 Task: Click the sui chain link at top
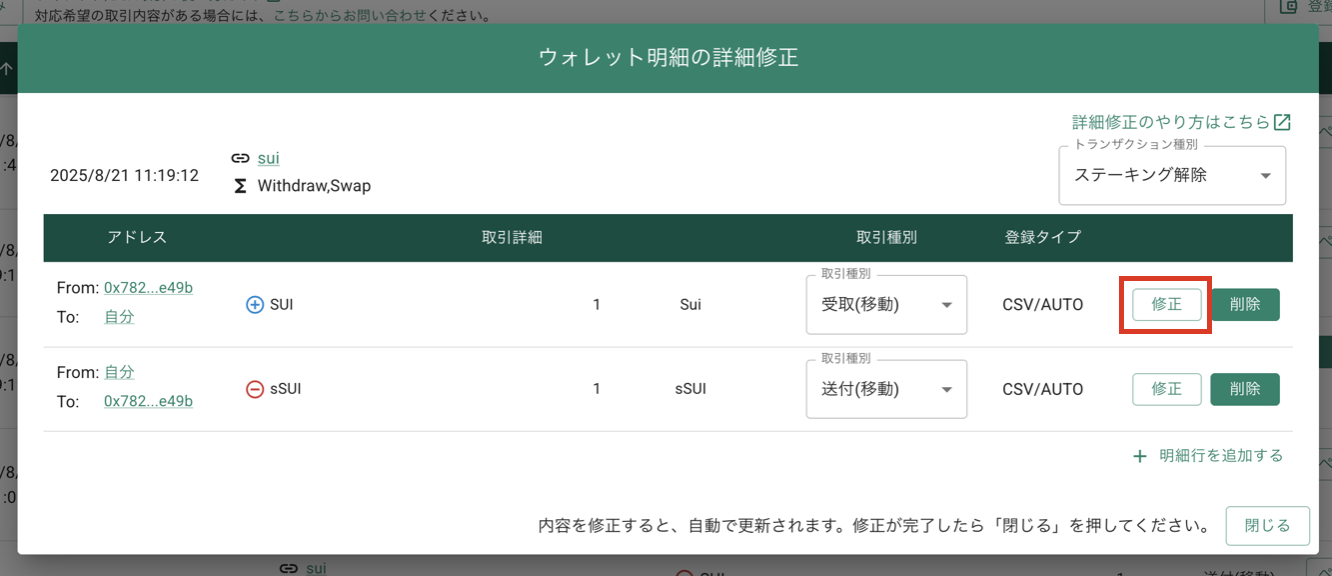(268, 158)
